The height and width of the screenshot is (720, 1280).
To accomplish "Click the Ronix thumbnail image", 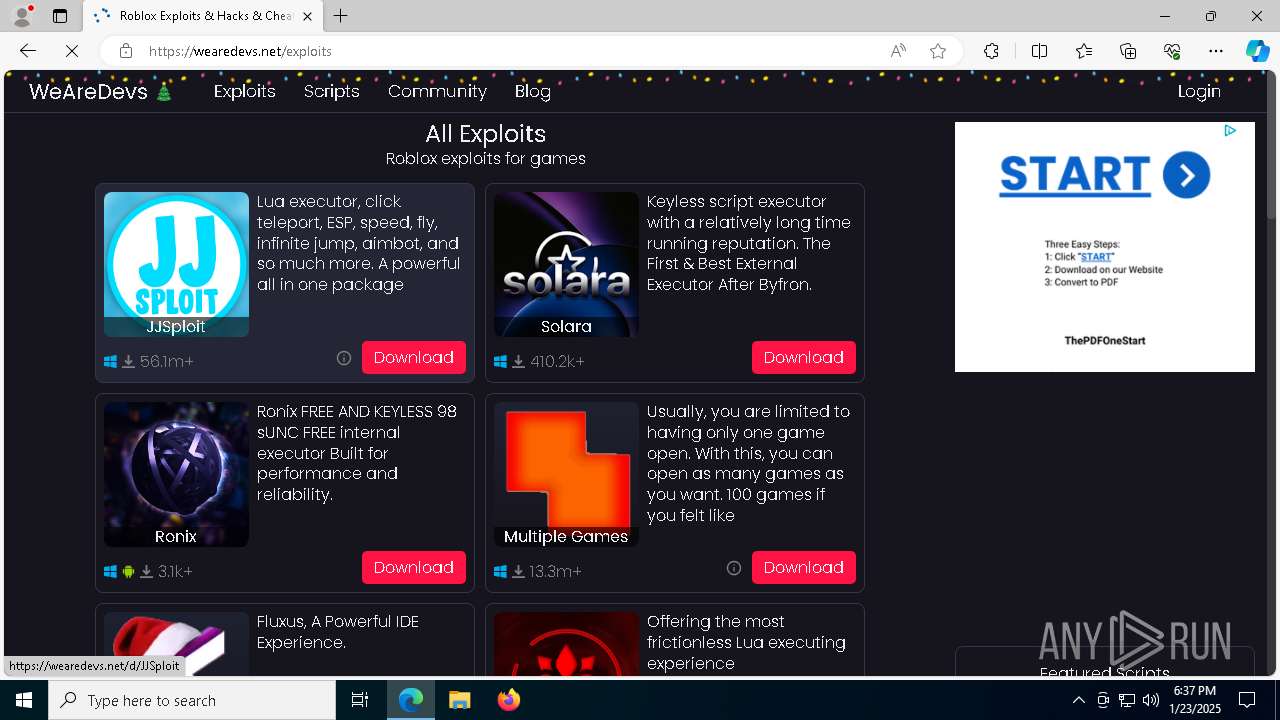I will pos(176,474).
